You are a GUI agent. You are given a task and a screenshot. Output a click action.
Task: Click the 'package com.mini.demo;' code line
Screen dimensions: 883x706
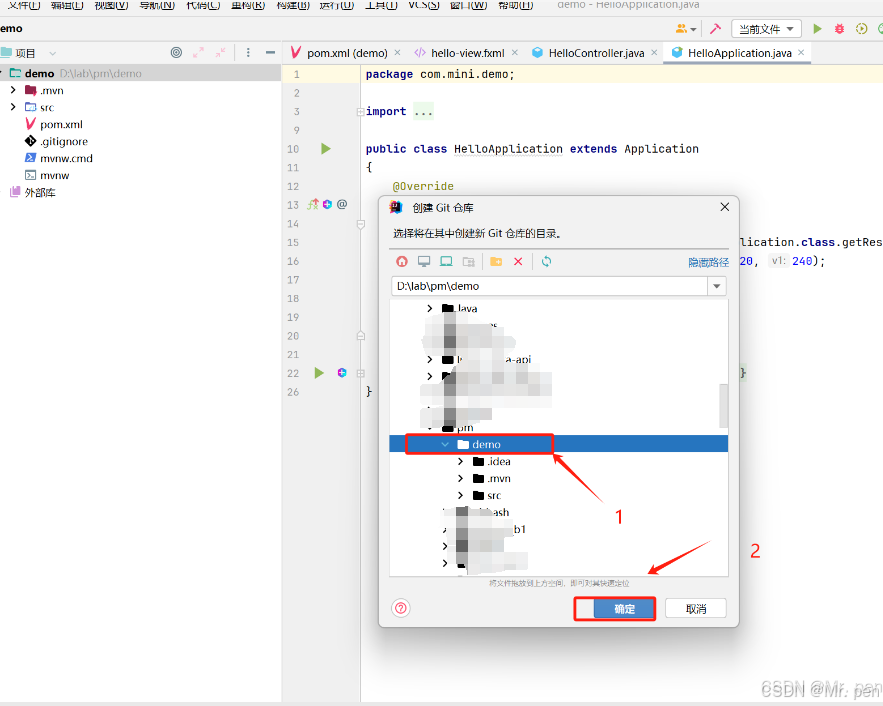tap(440, 74)
